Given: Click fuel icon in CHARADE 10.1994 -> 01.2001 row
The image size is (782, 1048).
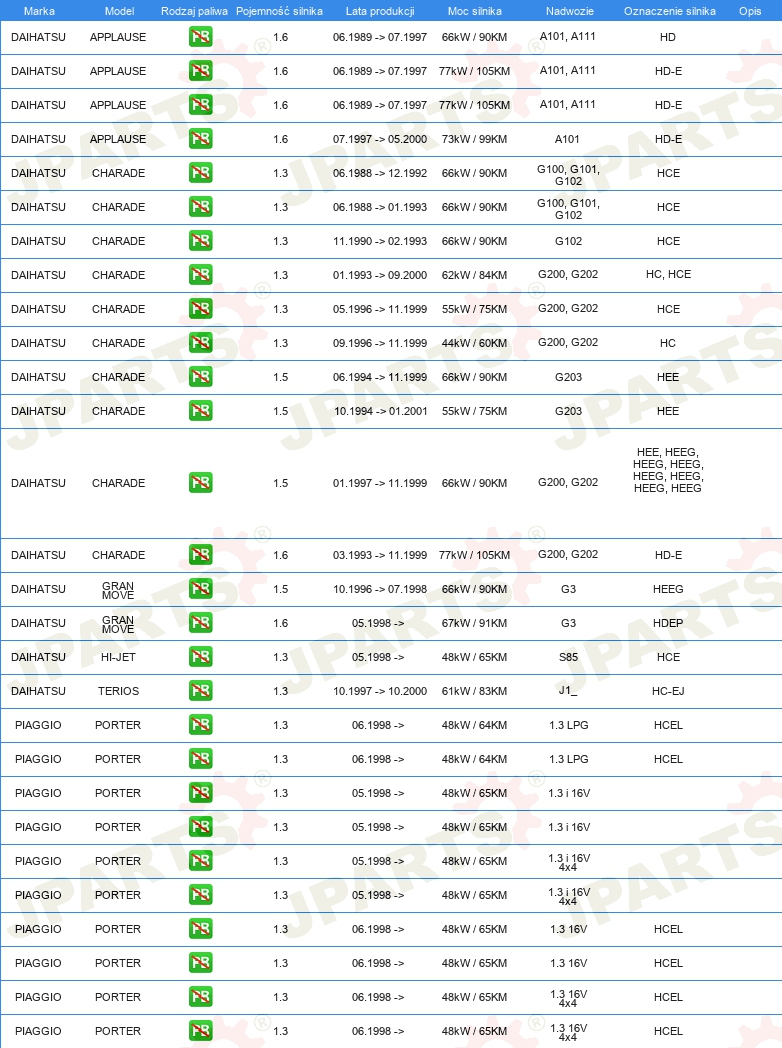Looking at the screenshot, I should pos(201,411).
